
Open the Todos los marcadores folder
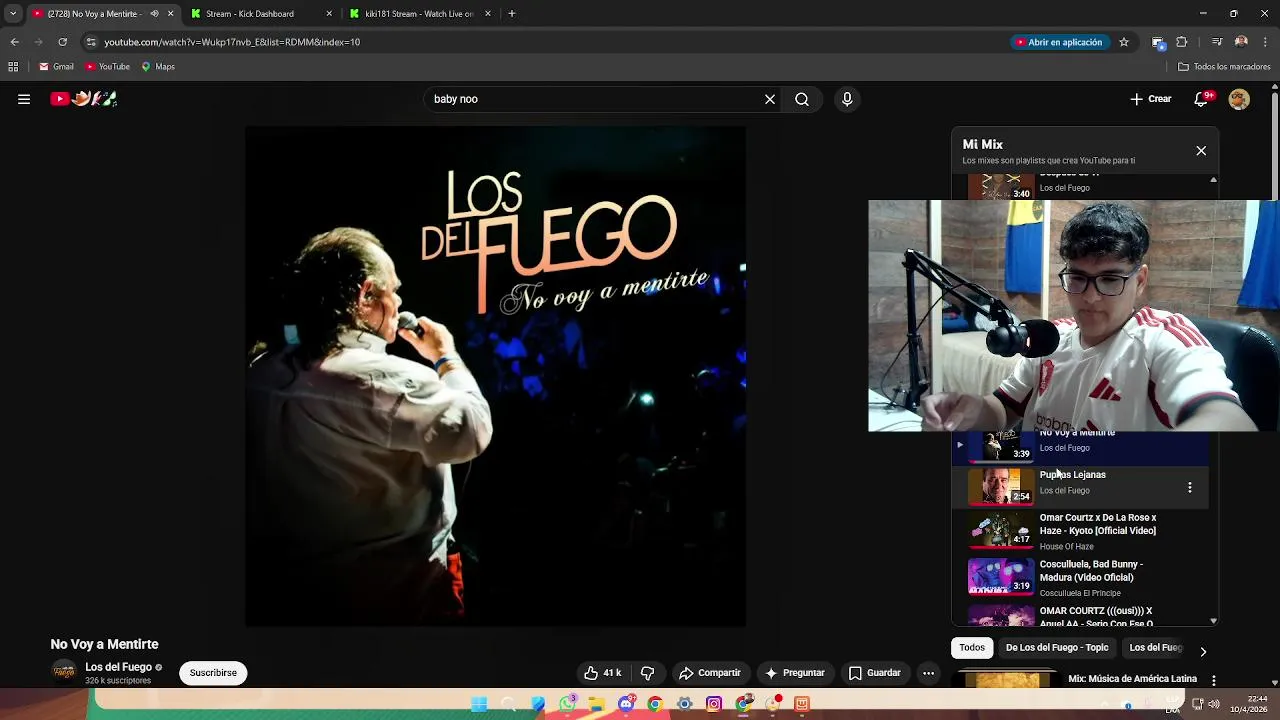click(x=1224, y=67)
